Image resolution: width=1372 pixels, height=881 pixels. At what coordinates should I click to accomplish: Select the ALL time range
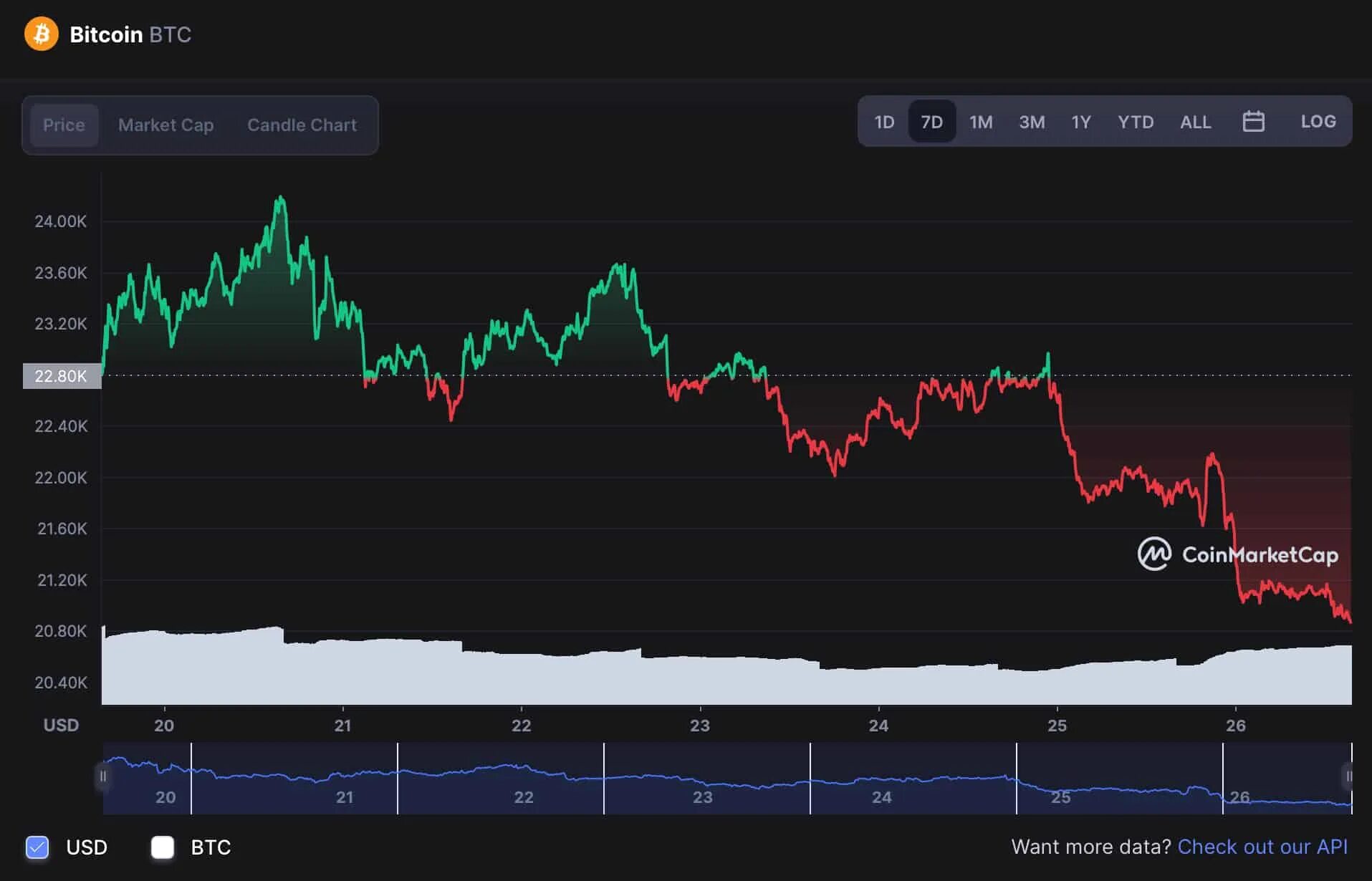[1195, 122]
